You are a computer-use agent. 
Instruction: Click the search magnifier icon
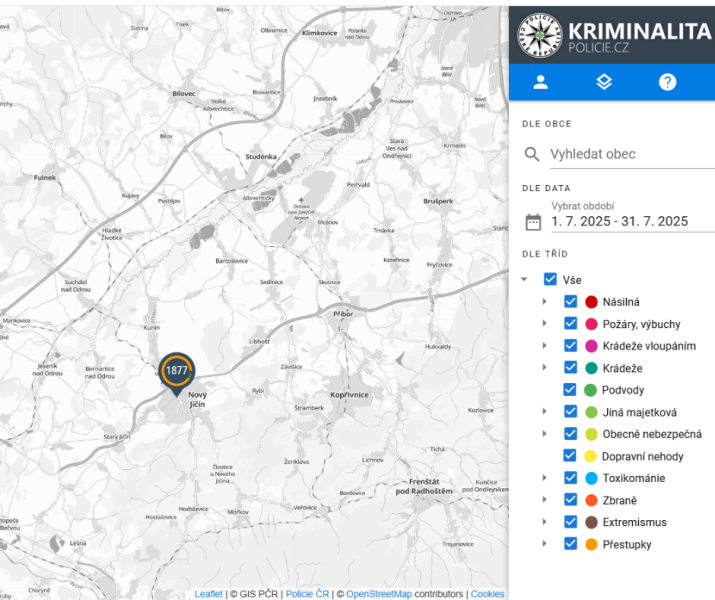pyautogui.click(x=532, y=154)
